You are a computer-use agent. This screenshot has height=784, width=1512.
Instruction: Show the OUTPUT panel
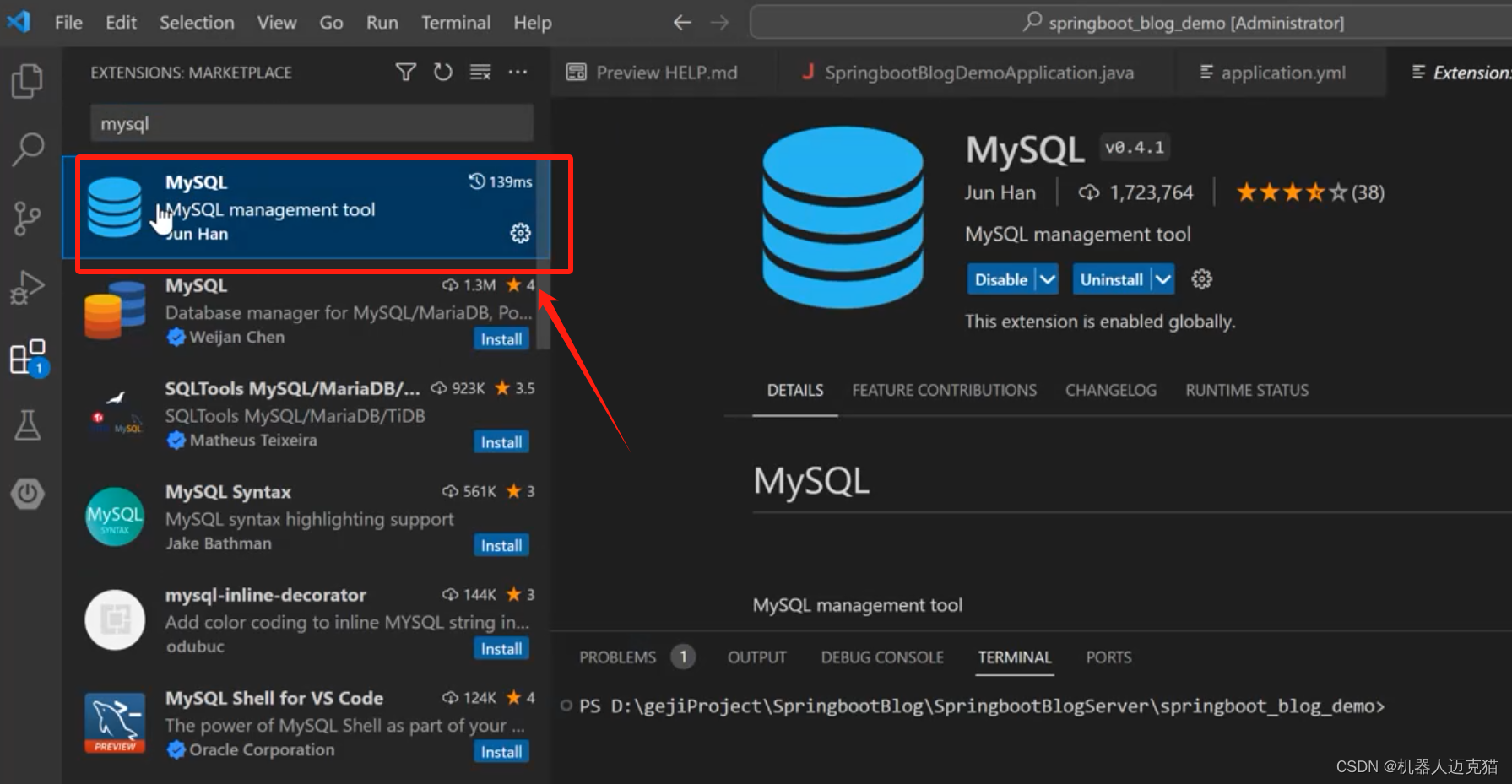pos(756,657)
